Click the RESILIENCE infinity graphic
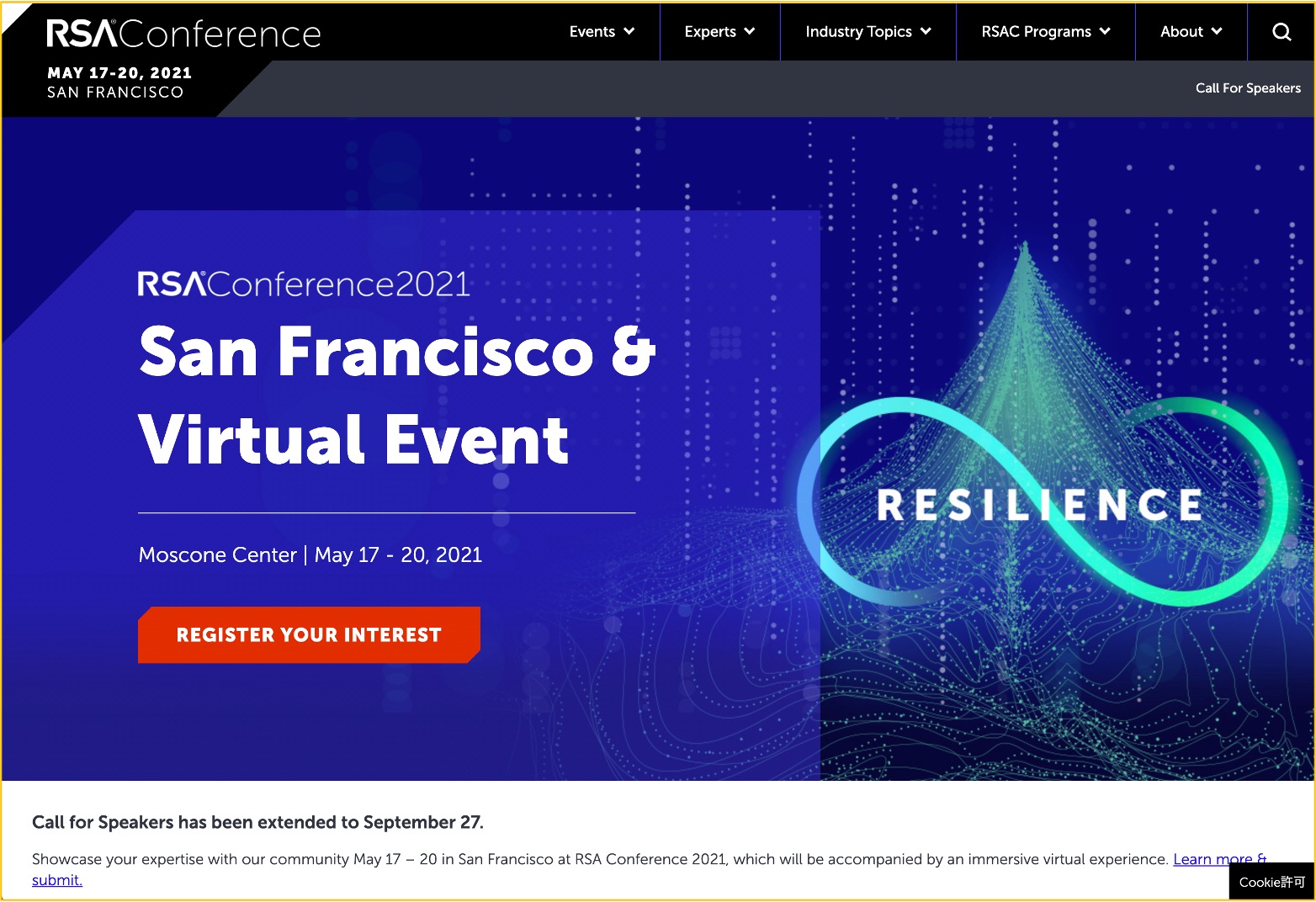The image size is (1316, 902). click(1041, 503)
